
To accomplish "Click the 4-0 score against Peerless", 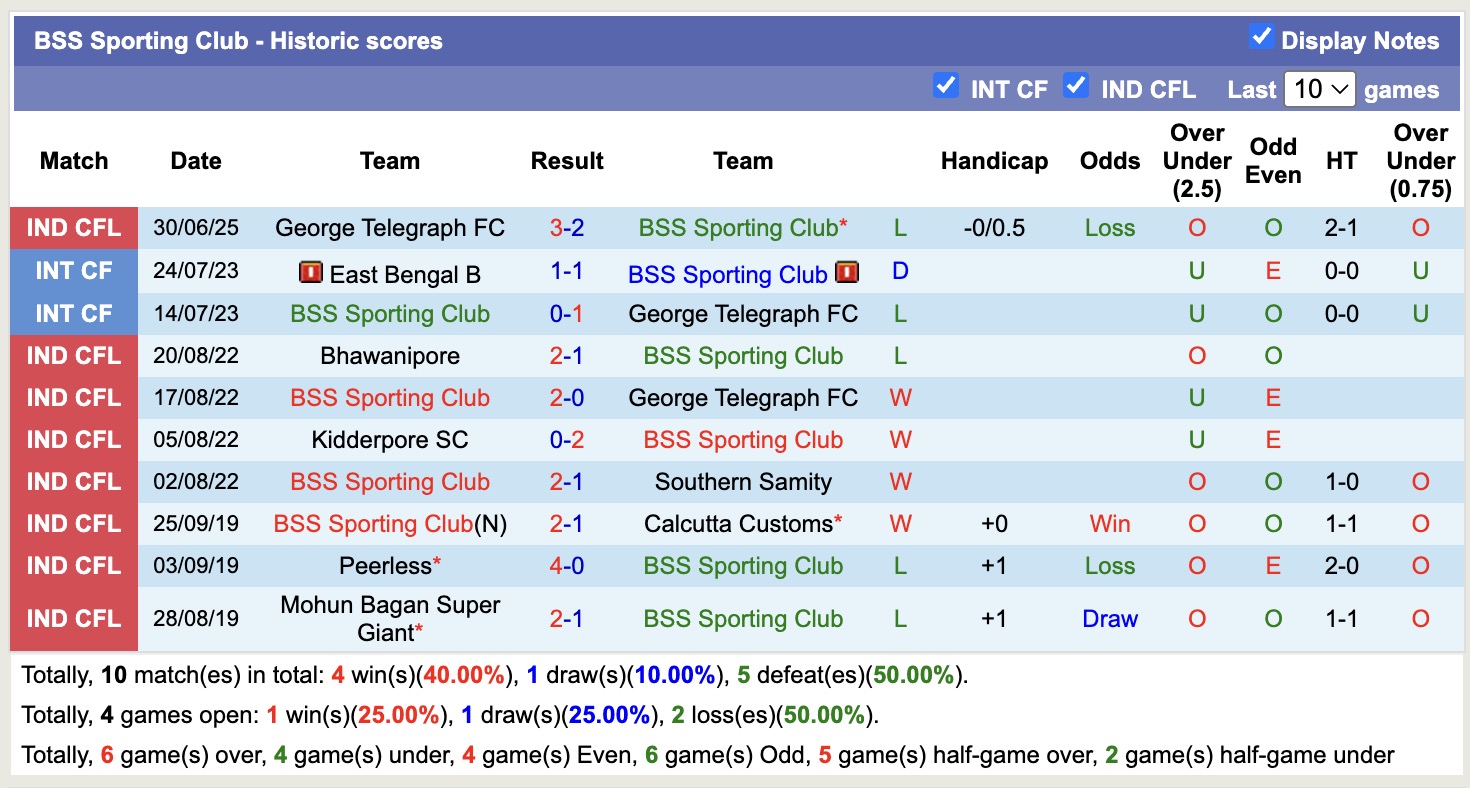I will tap(567, 566).
